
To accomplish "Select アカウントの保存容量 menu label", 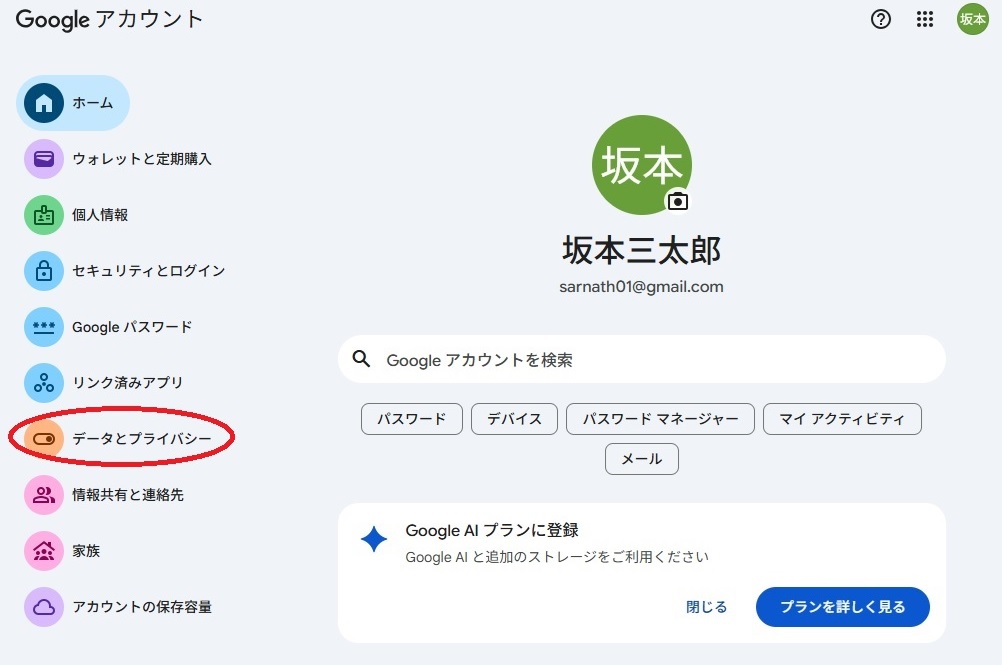I will pyautogui.click(x=142, y=607).
